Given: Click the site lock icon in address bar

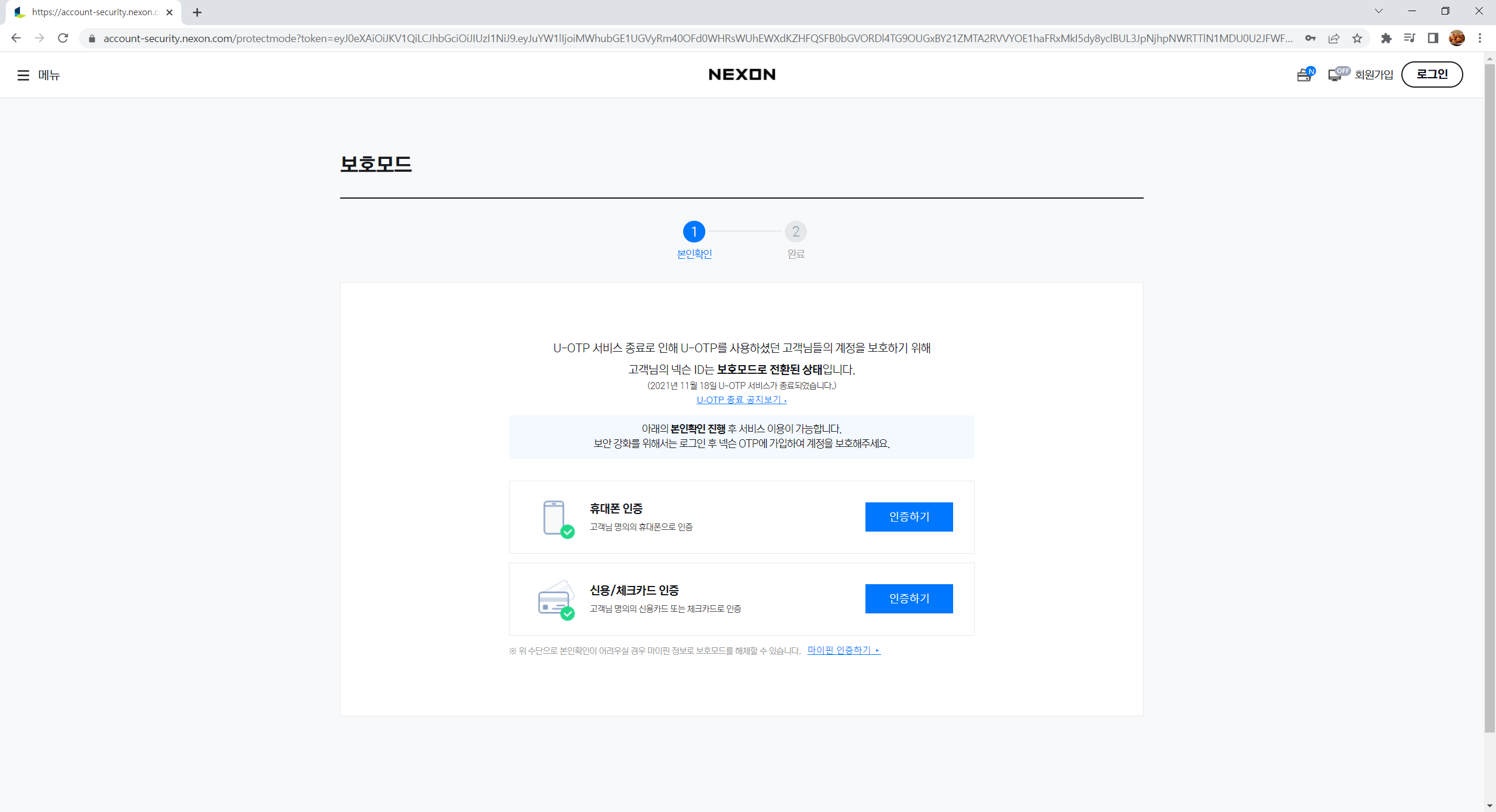Looking at the screenshot, I should pyautogui.click(x=92, y=39).
